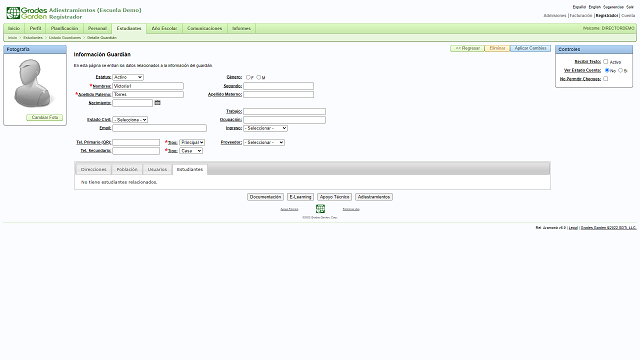640x360 pixels.
Task: Open the Estatus dropdown
Action: click(x=128, y=77)
